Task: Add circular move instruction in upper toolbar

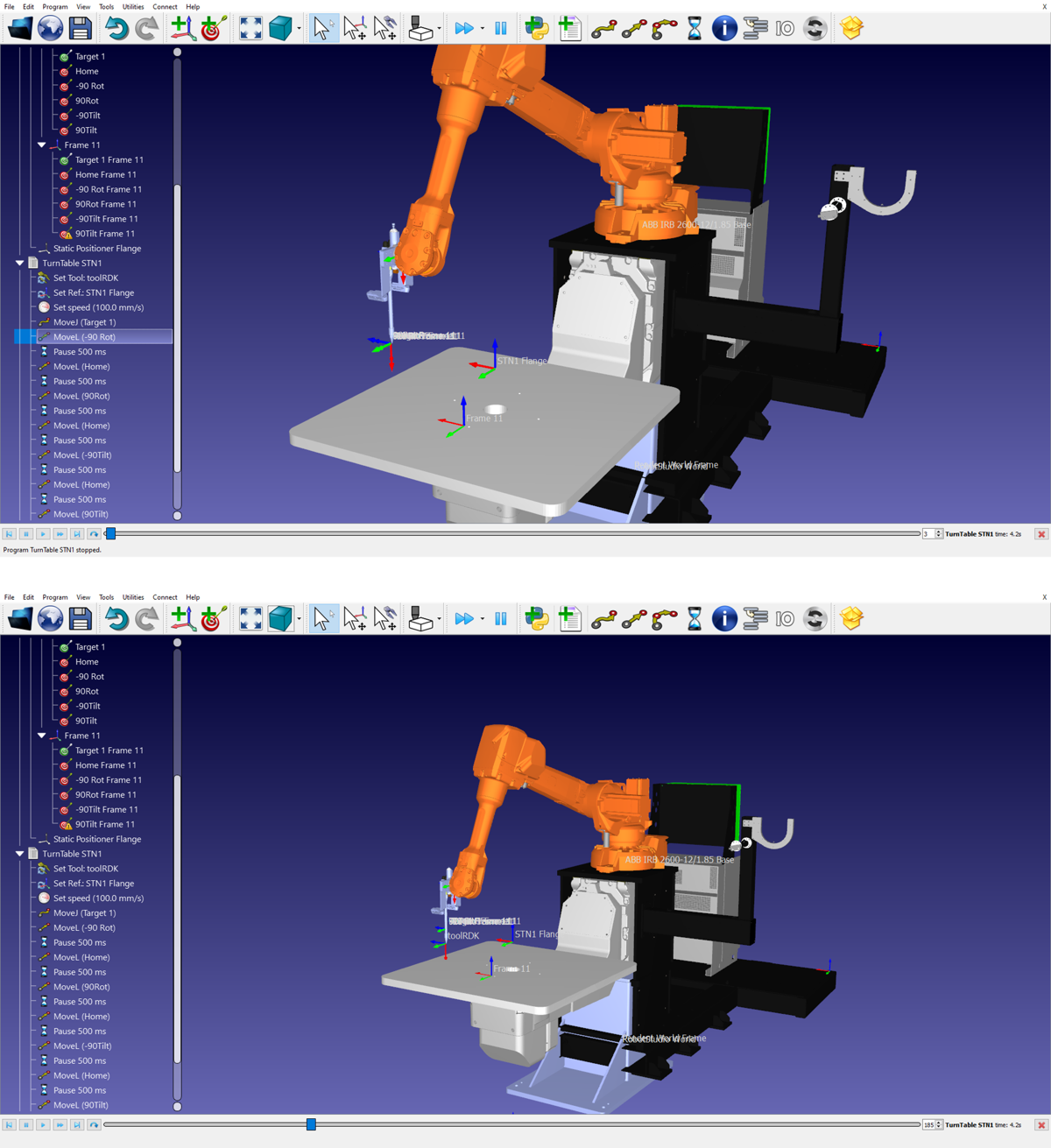Action: pos(665,29)
